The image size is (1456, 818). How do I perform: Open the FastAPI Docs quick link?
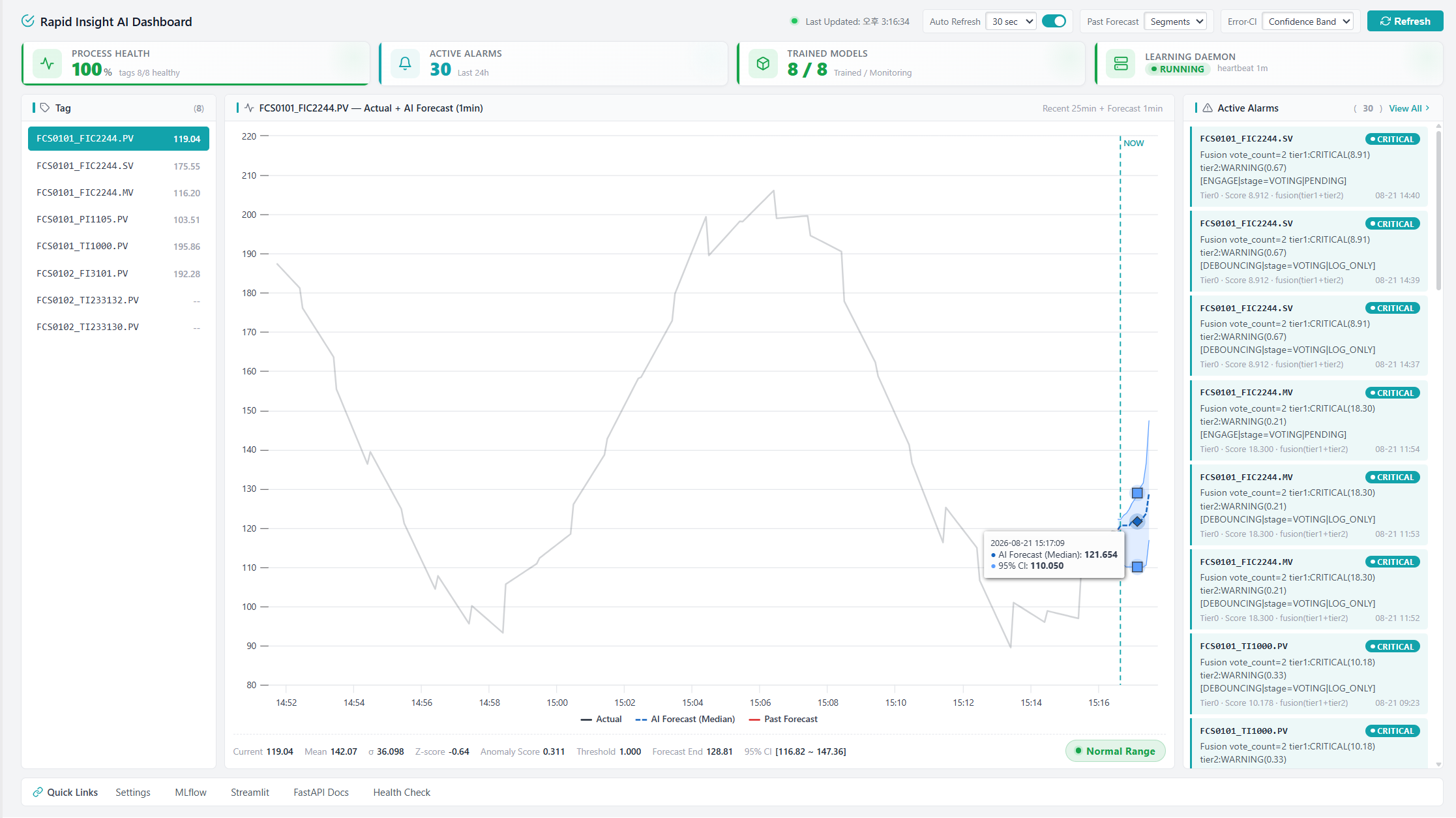[x=321, y=792]
